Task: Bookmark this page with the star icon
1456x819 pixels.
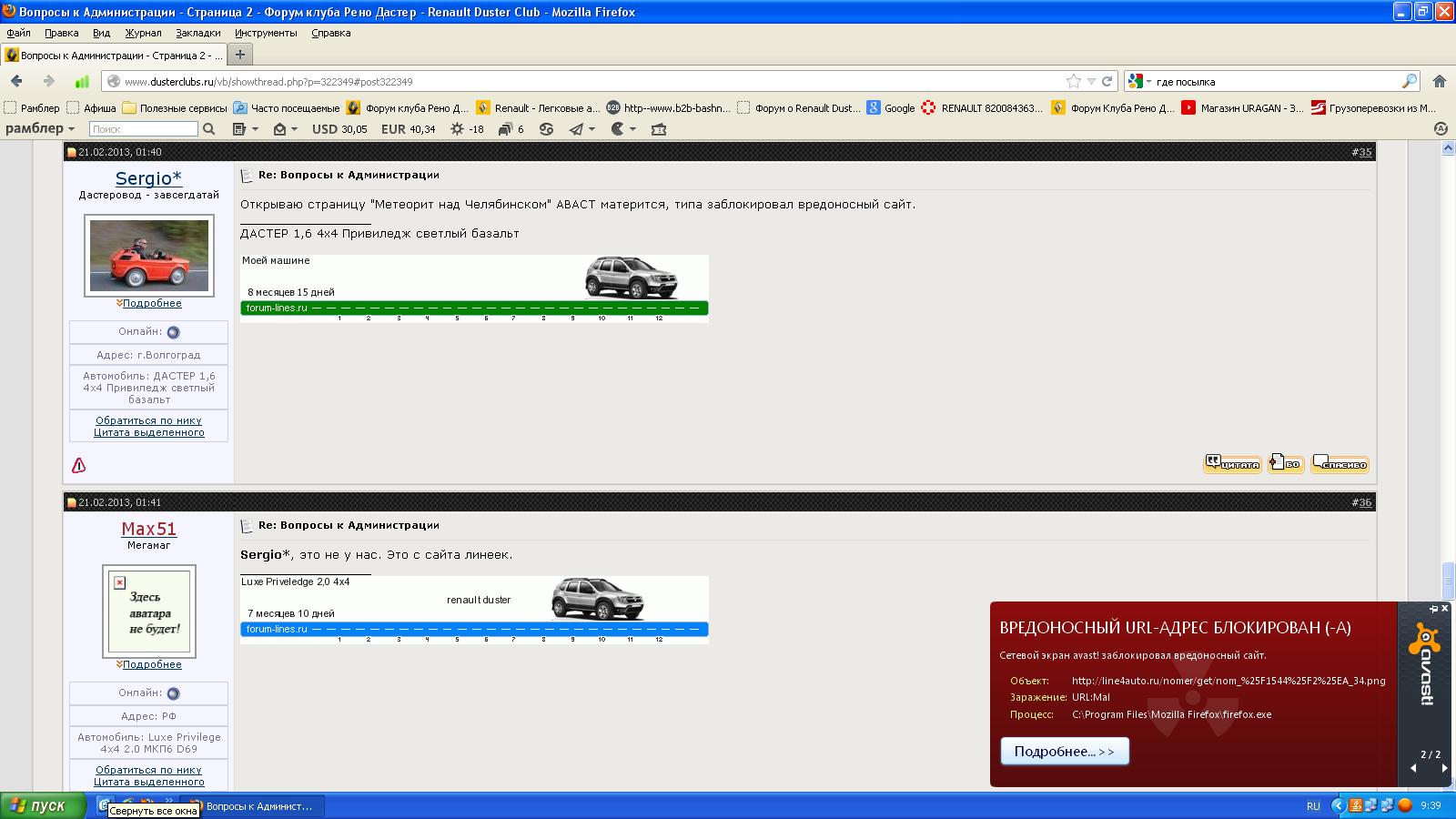Action: [x=1074, y=81]
